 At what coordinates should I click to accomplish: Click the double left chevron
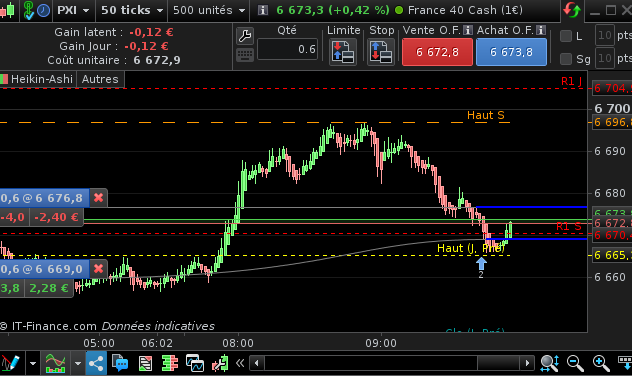(240, 363)
